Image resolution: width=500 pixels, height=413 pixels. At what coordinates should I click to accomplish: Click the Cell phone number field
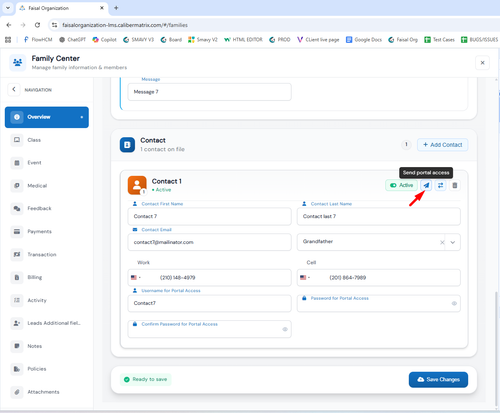(x=379, y=277)
